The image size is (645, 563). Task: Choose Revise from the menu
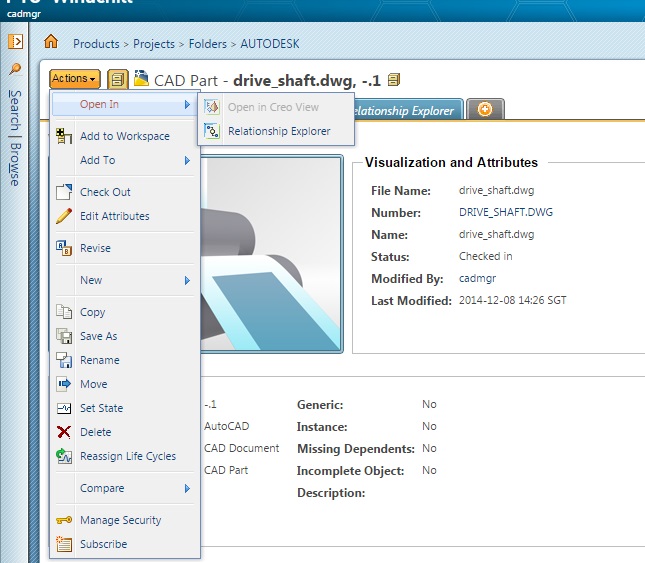point(125,248)
